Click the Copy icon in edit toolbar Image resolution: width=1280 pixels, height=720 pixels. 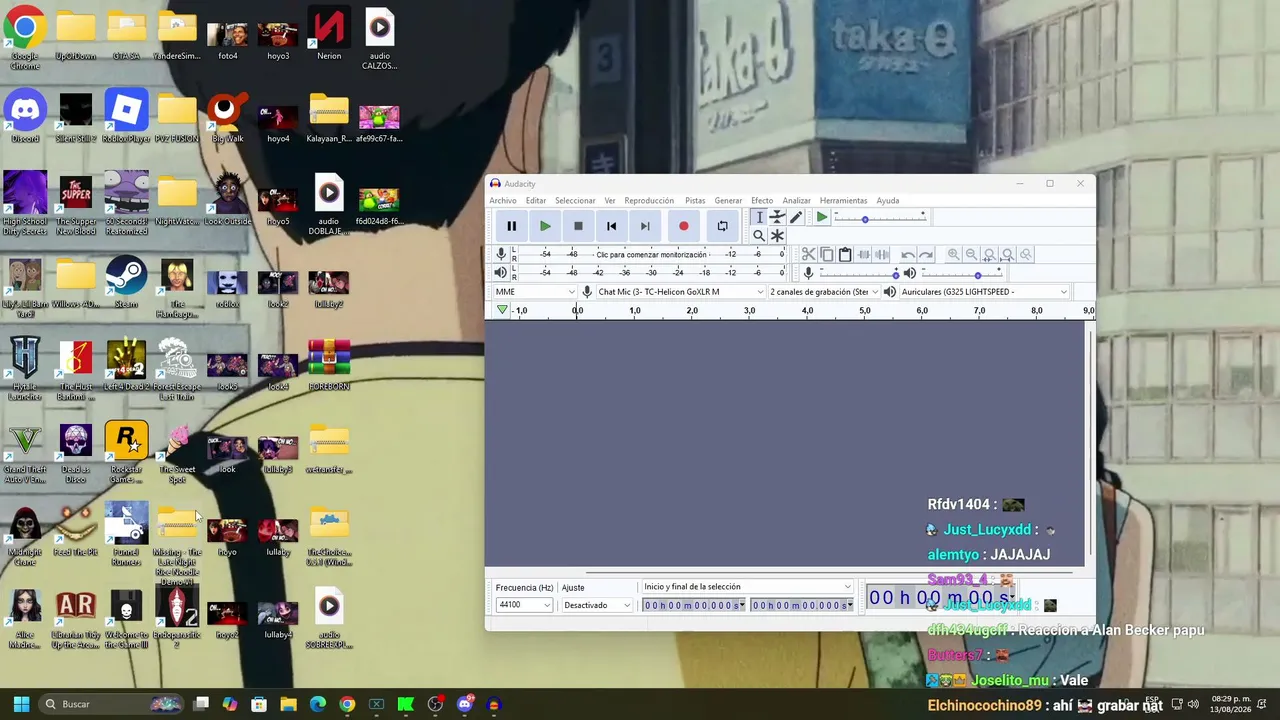click(x=827, y=255)
